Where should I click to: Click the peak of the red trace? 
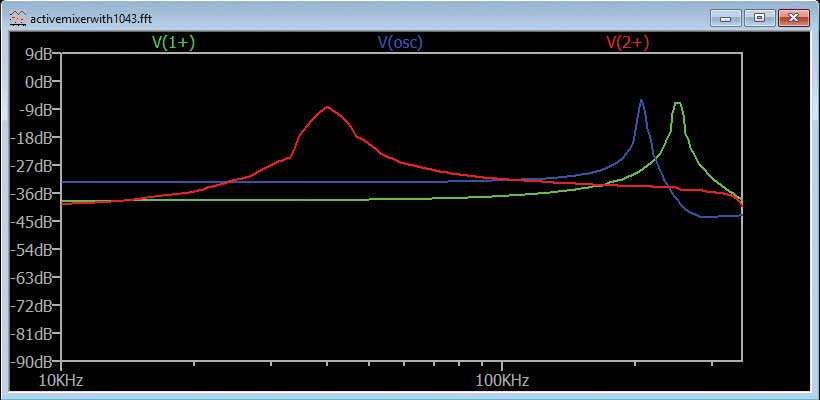[326, 107]
